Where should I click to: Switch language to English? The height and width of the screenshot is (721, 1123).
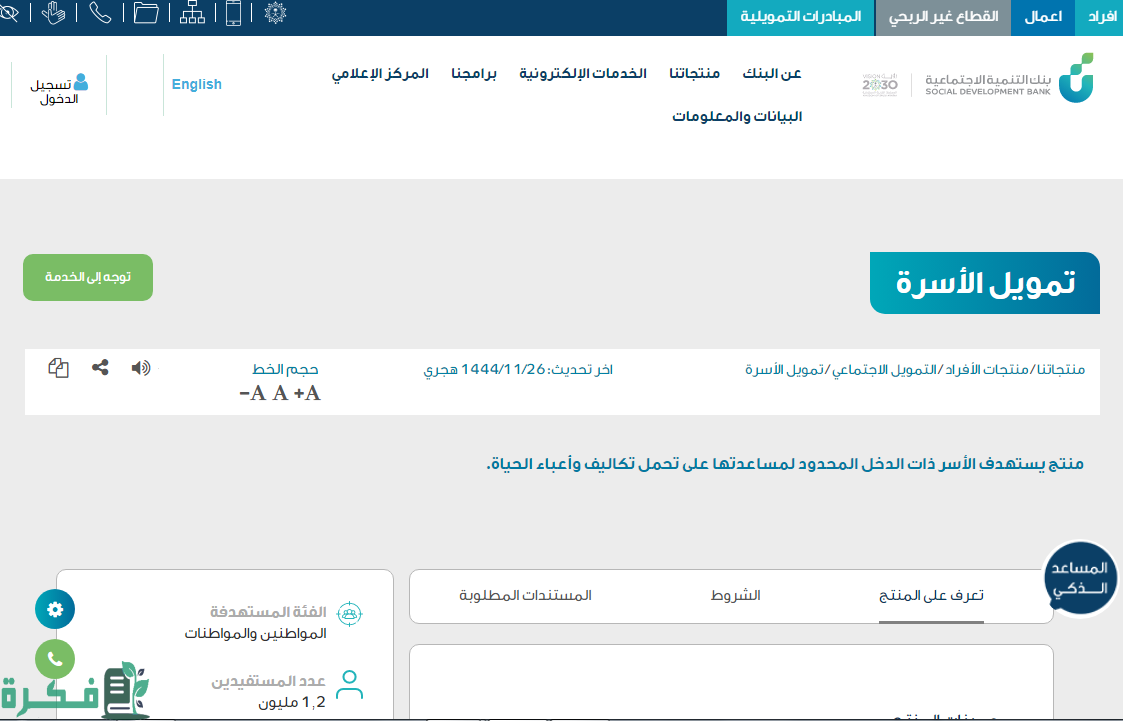pyautogui.click(x=196, y=85)
